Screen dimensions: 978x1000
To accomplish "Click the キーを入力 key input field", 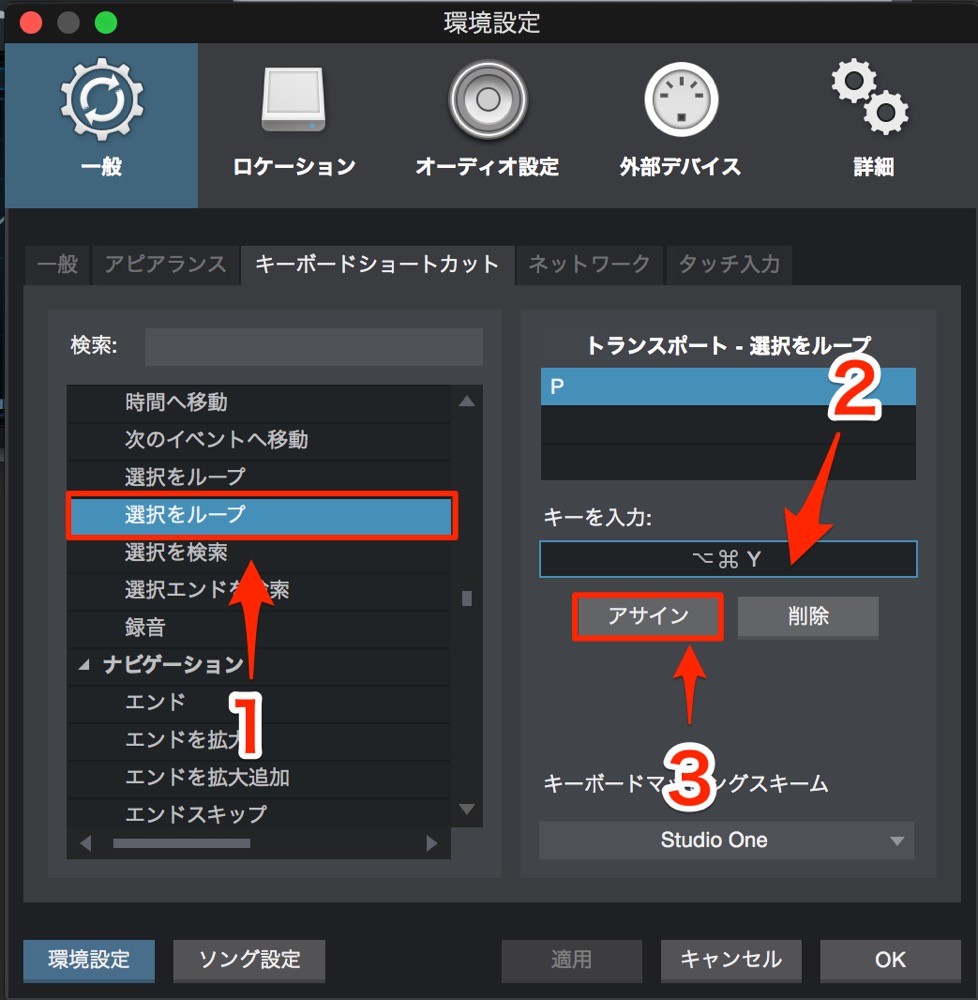I will tap(728, 559).
